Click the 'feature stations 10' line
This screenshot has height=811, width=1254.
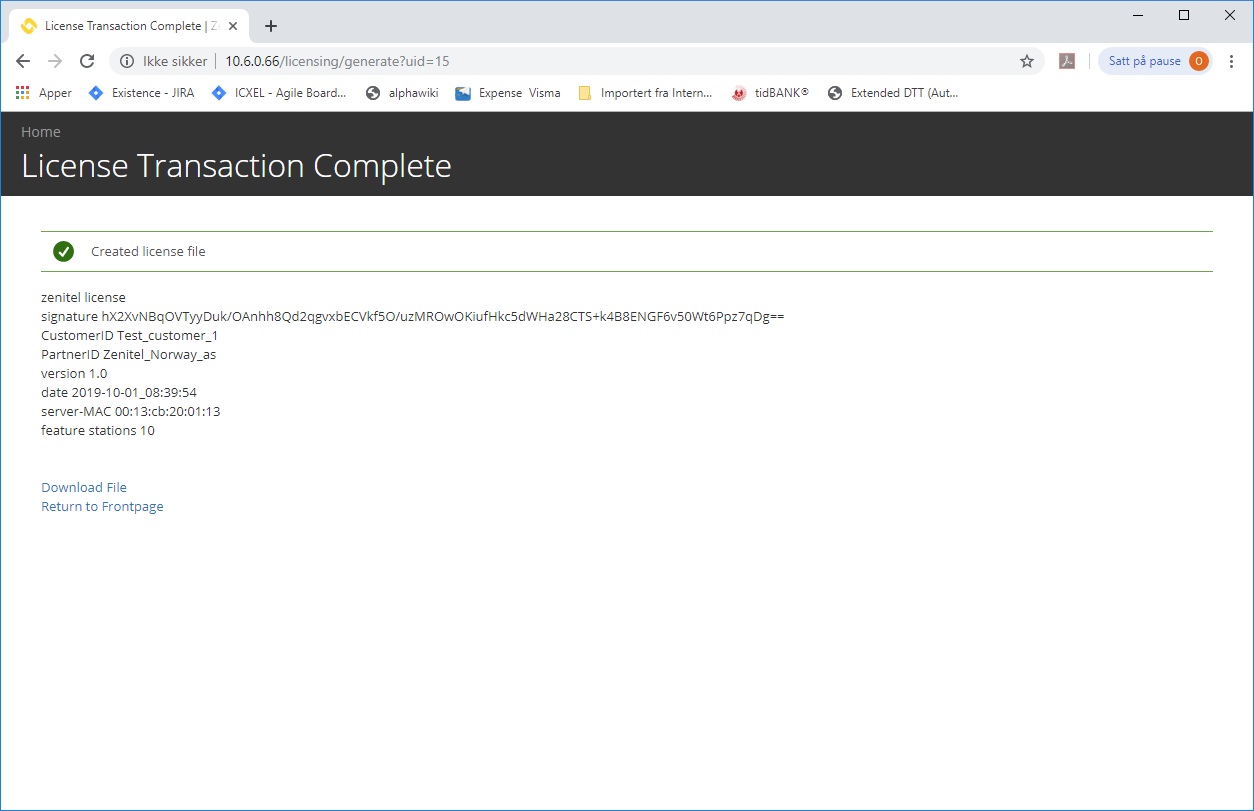click(x=98, y=430)
